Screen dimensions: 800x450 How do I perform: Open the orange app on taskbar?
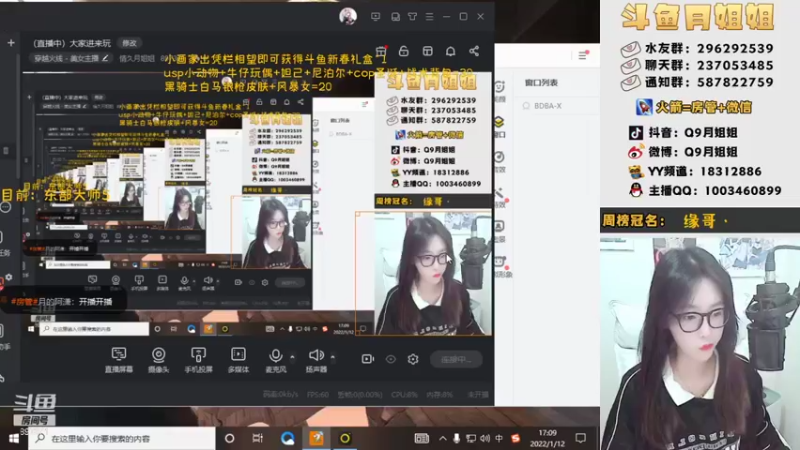(x=316, y=438)
